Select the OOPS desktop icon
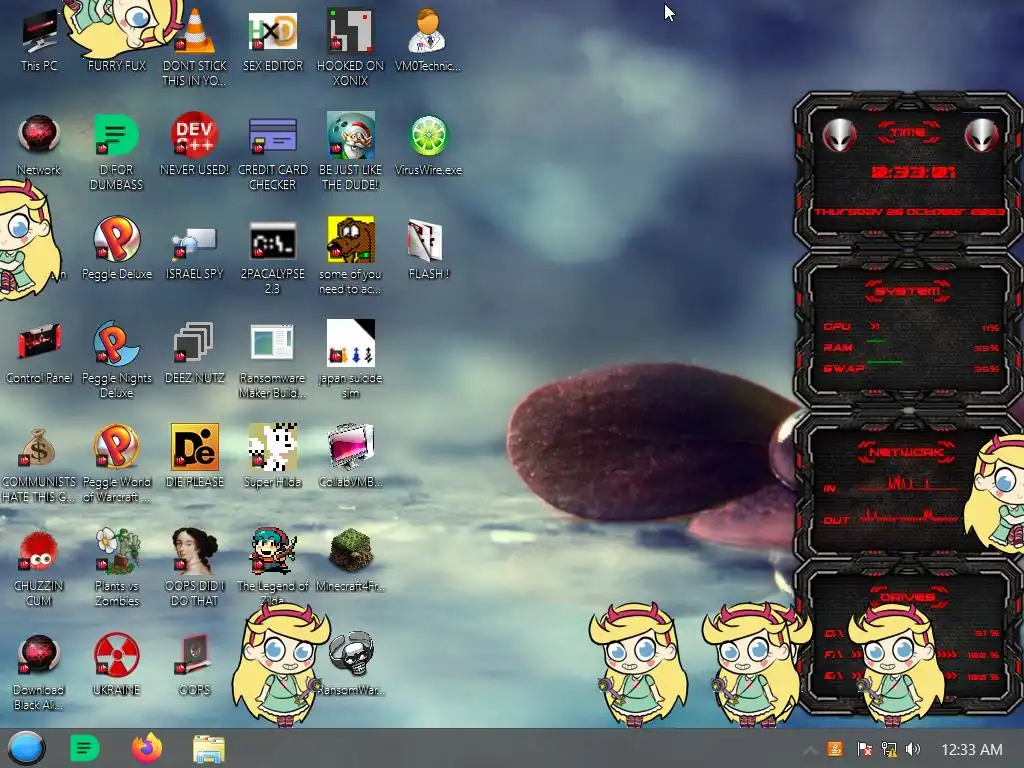This screenshot has height=768, width=1024. pyautogui.click(x=194, y=665)
